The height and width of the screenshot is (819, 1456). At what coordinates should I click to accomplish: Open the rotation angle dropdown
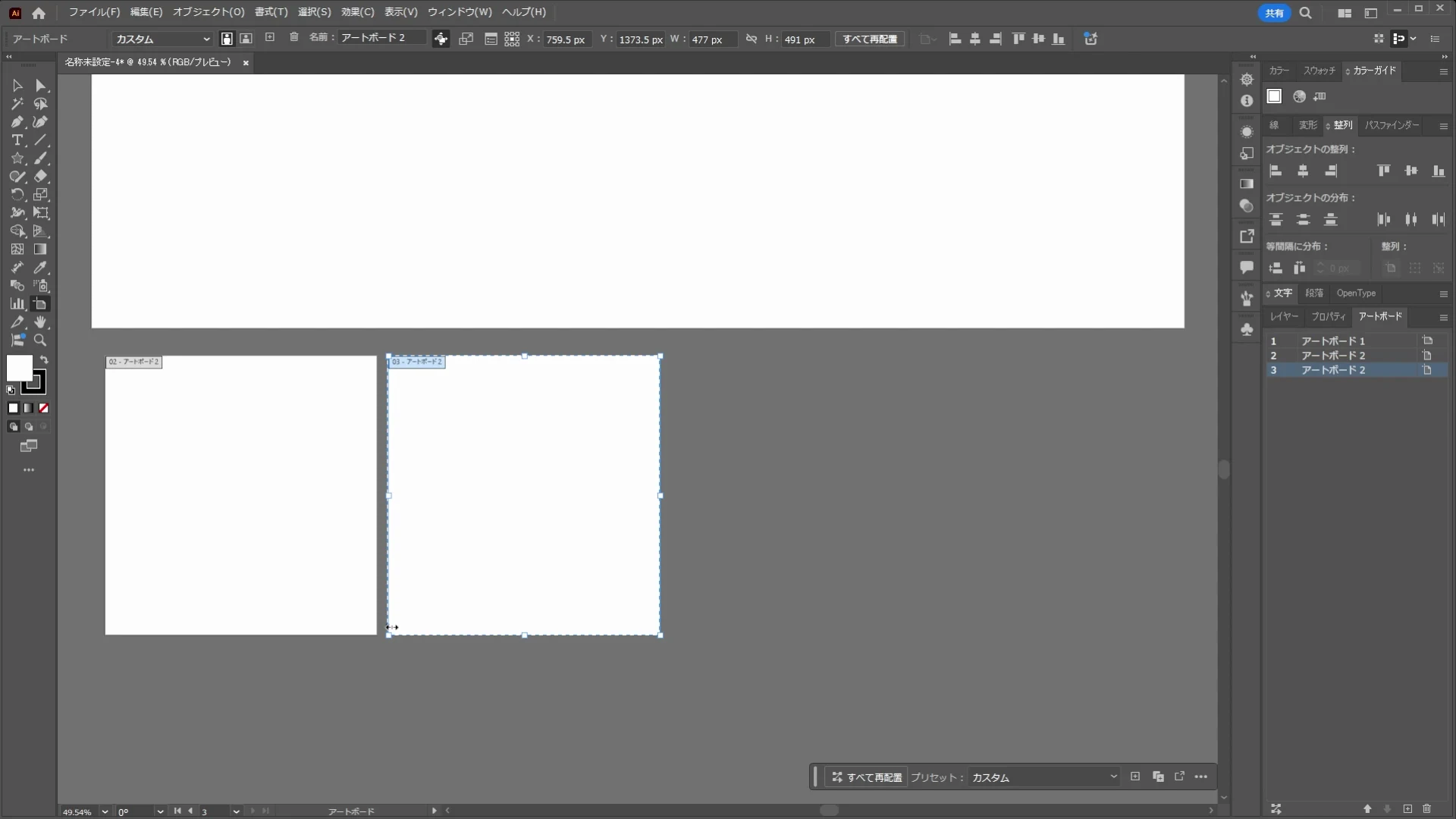pyautogui.click(x=160, y=811)
